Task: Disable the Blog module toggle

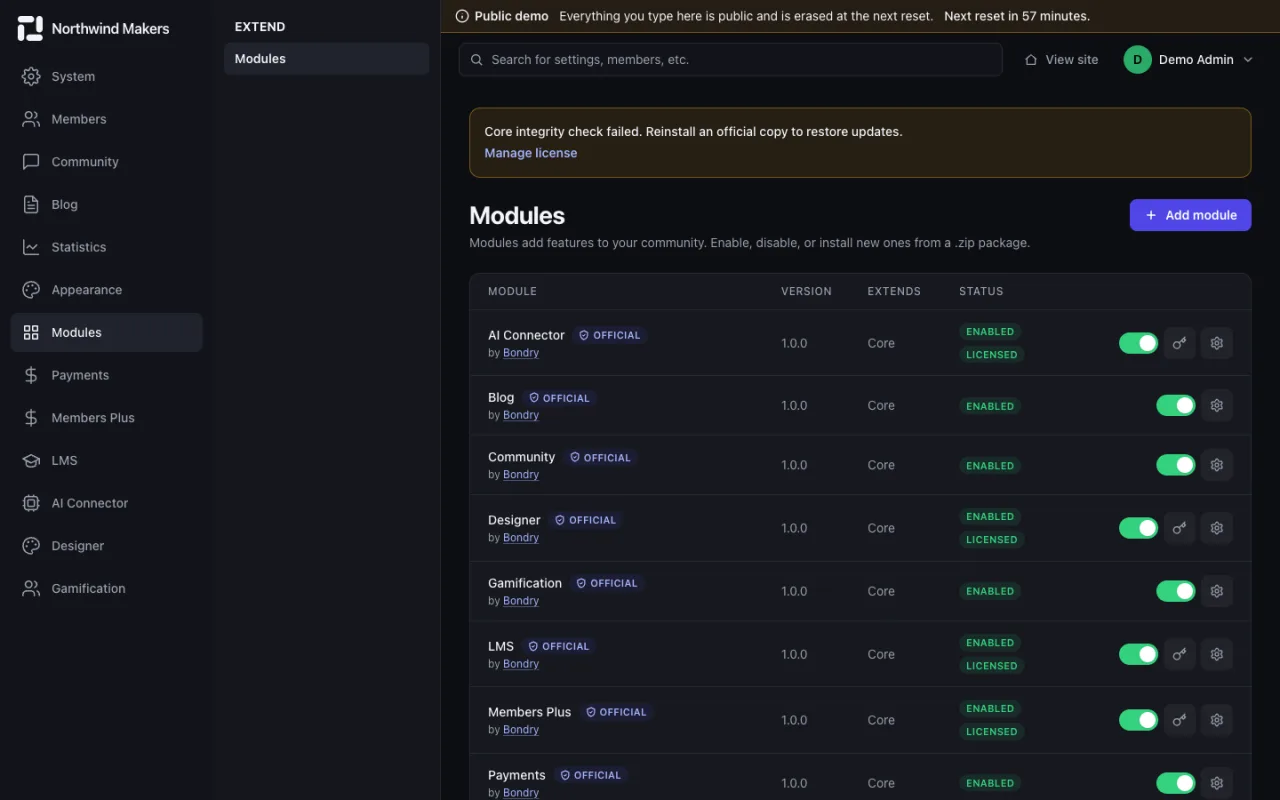Action: point(1176,405)
